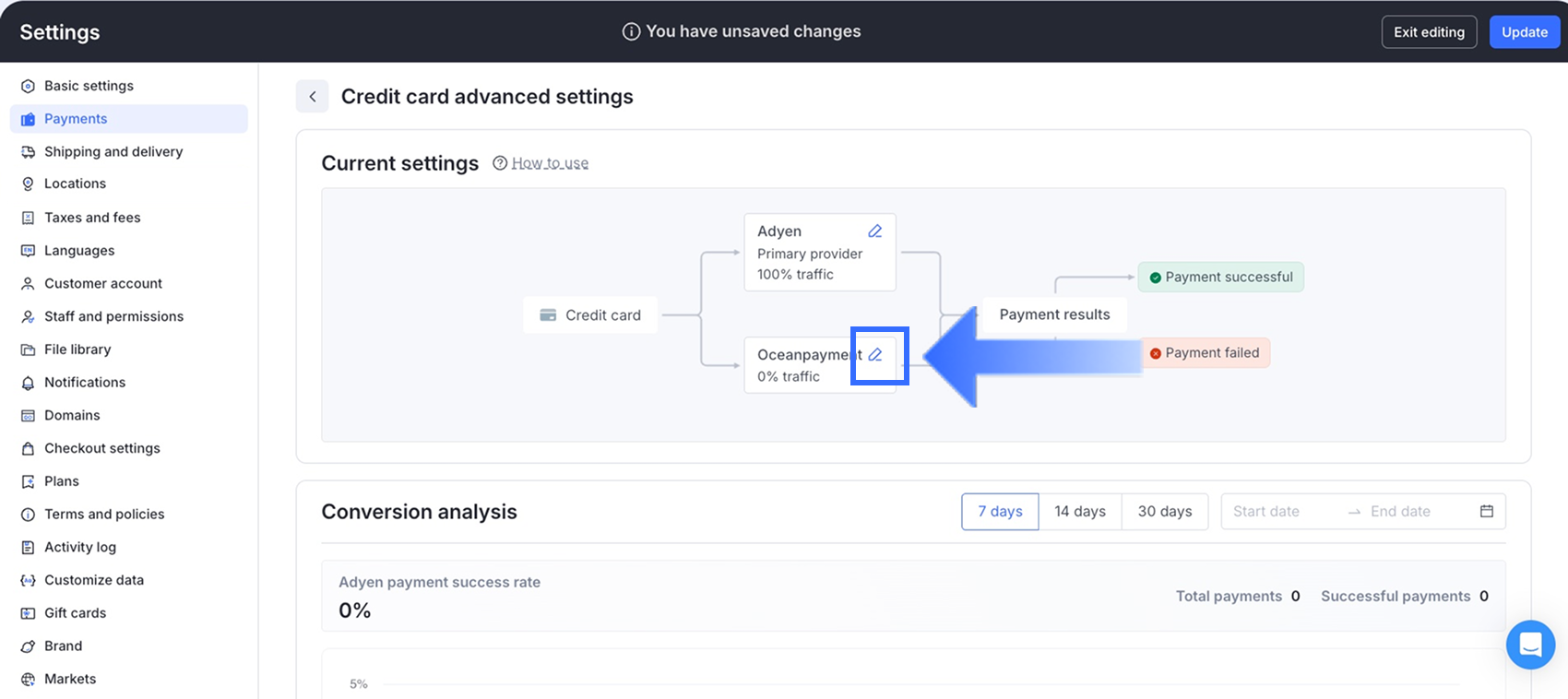Select the 7 days range
The height and width of the screenshot is (699, 1568).
(1000, 512)
